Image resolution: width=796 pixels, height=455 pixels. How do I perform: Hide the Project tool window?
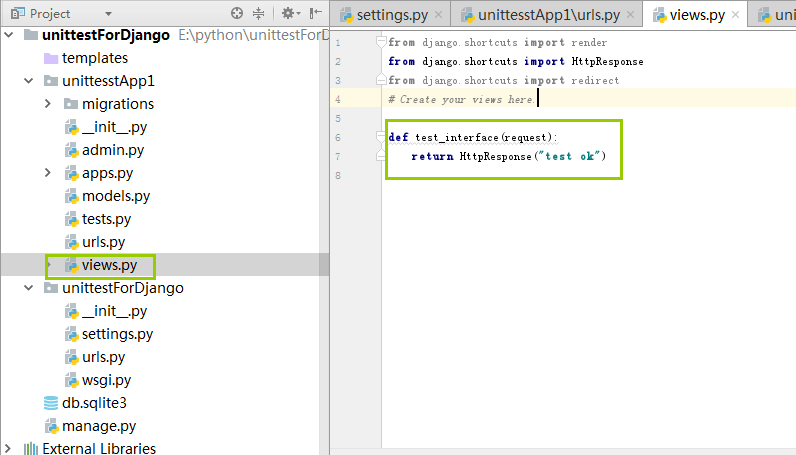tap(316, 13)
